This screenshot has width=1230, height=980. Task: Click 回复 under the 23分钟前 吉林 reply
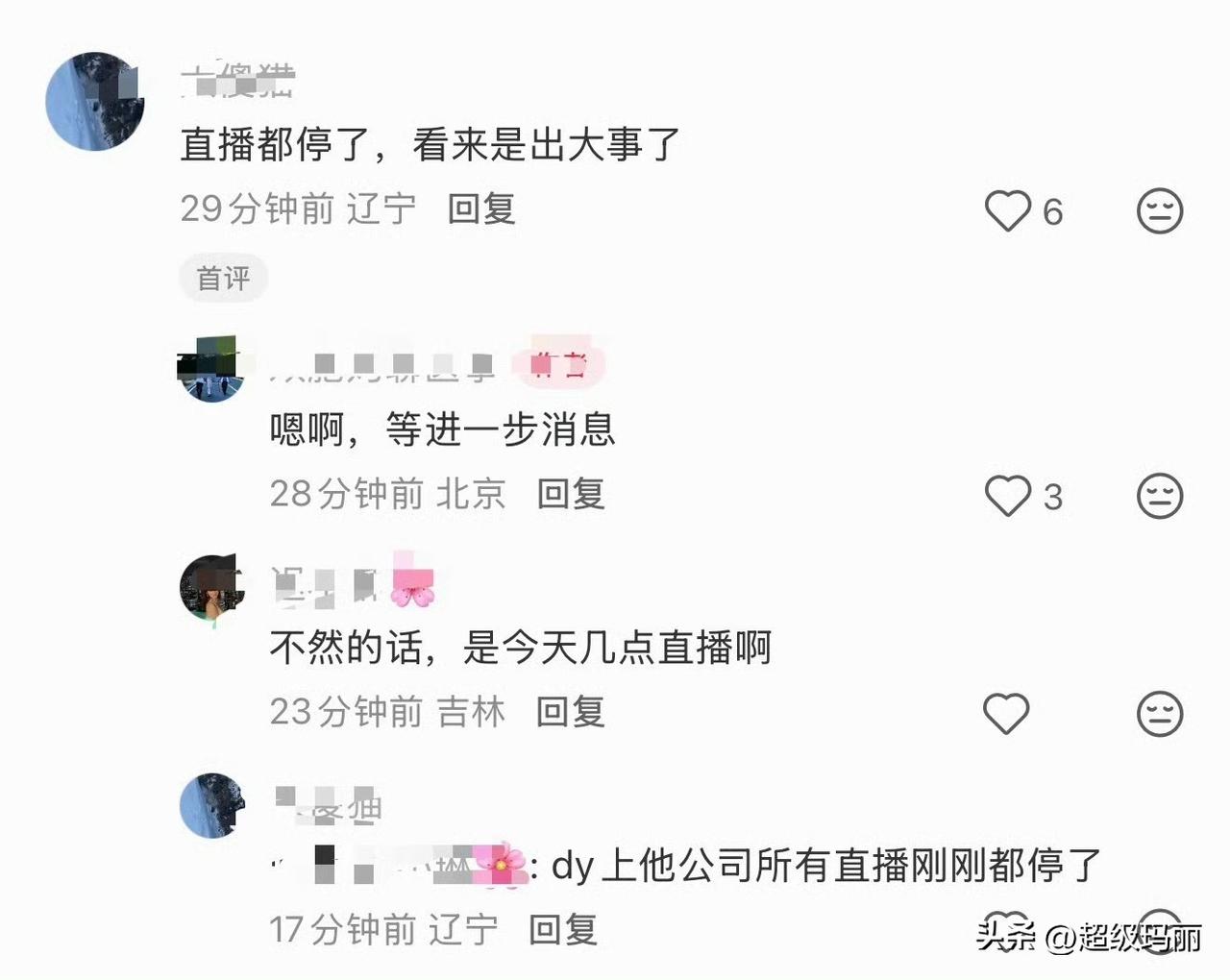pos(571,712)
